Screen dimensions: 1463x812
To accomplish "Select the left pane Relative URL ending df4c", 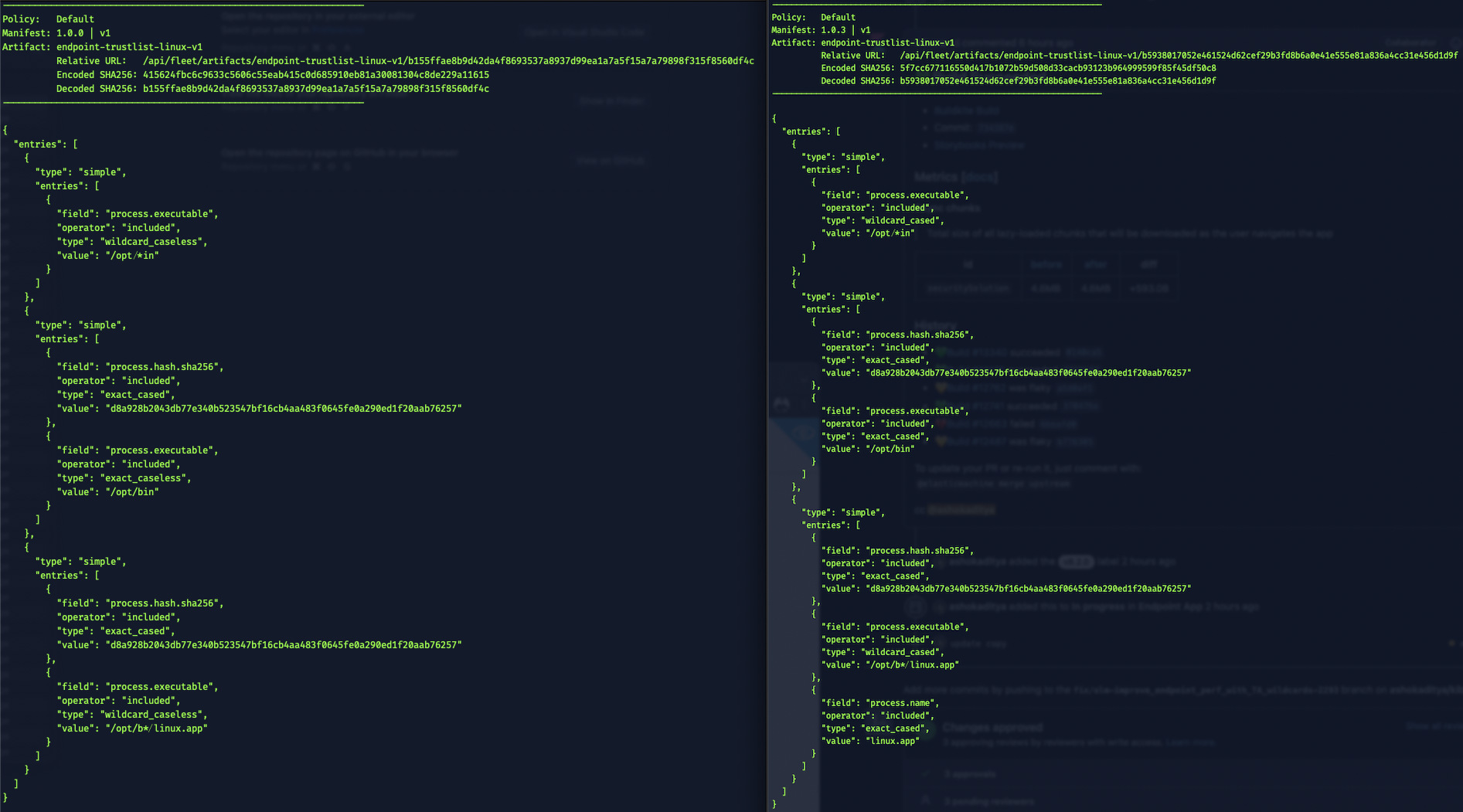I will pos(448,61).
